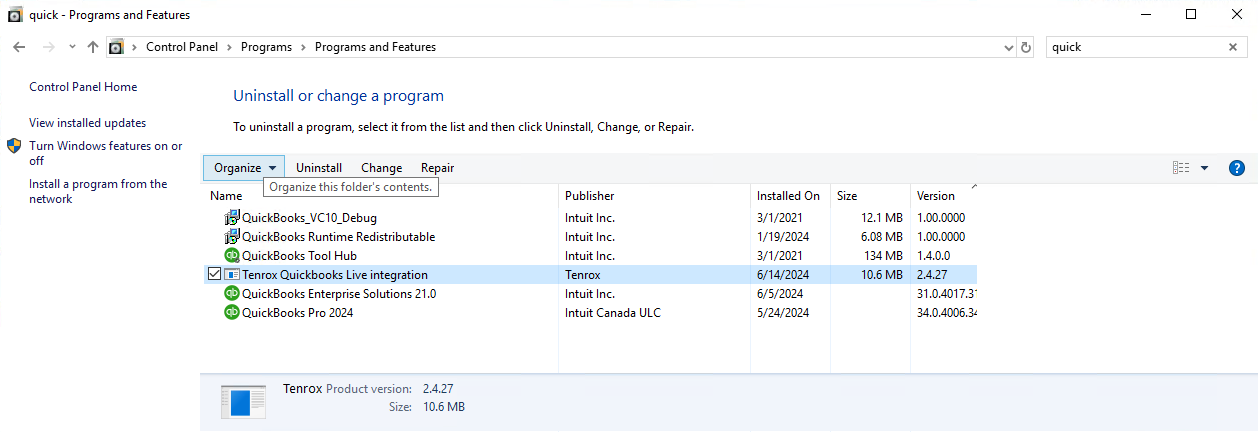This screenshot has height=432, width=1258.
Task: Click the Tenrox publisher cell
Action: coord(583,275)
